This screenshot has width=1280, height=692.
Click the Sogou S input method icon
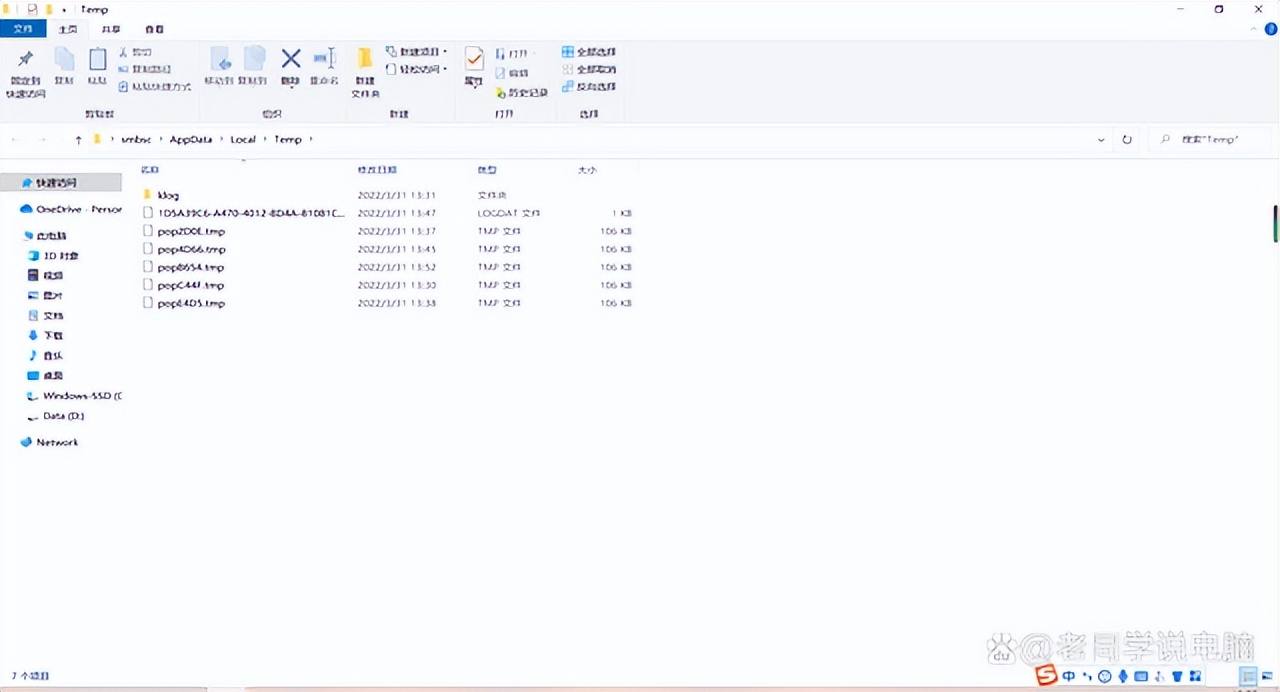tap(1046, 677)
